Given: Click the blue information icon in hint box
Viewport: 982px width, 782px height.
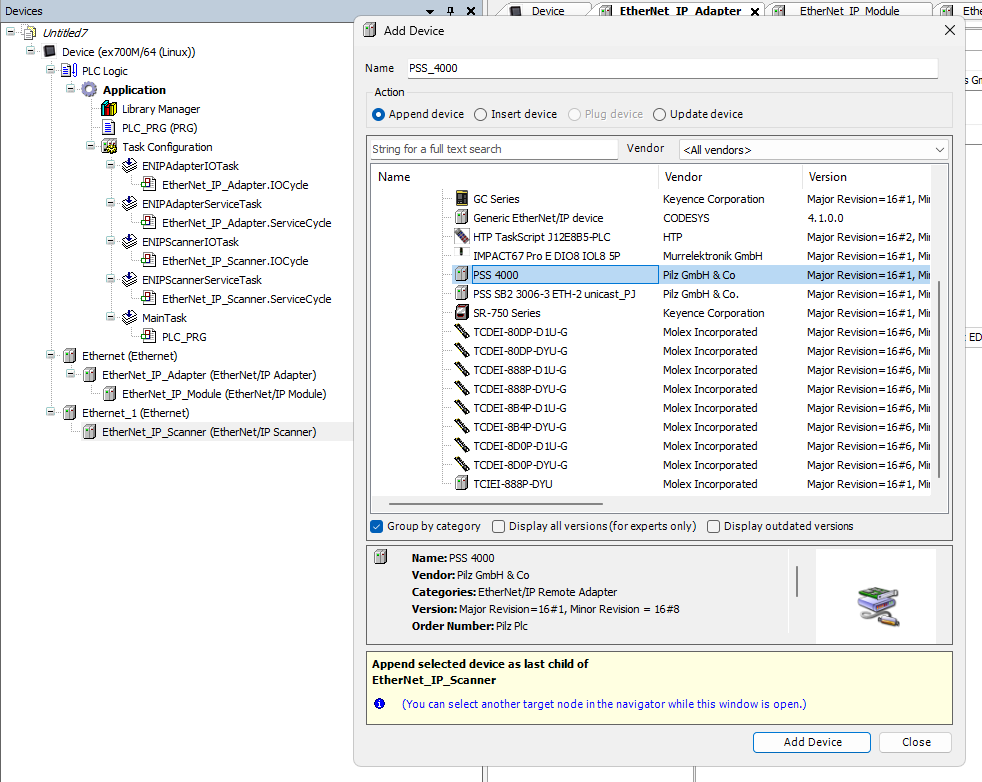Looking at the screenshot, I should click(380, 703).
